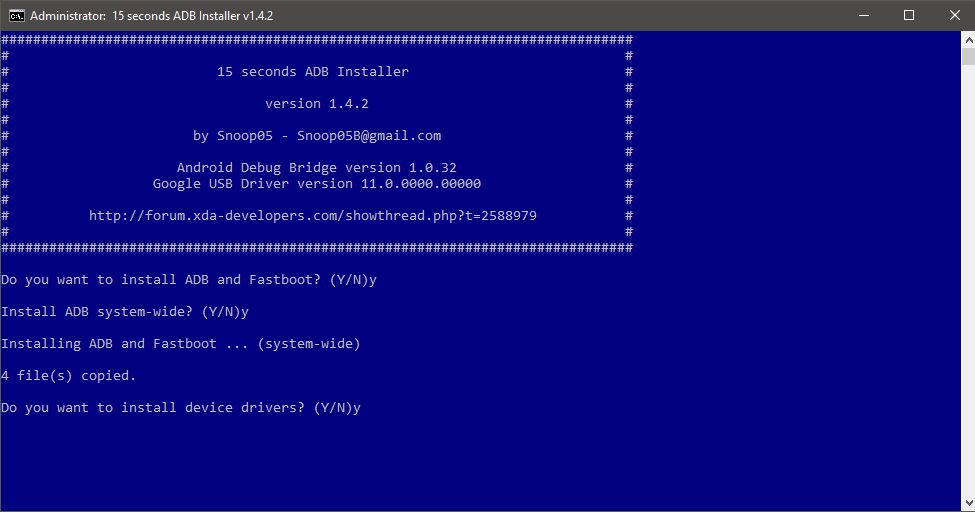Click the author line 'by Snoop05 - Snoop05B@gmail.com'
Screen dimensions: 975x512
317,136
